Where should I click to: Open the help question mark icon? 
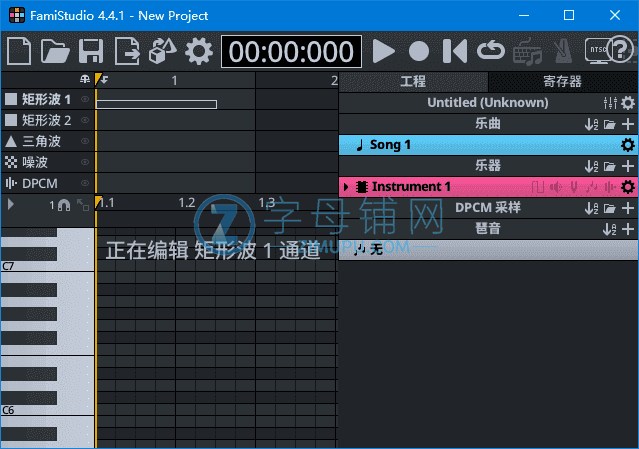tap(620, 51)
